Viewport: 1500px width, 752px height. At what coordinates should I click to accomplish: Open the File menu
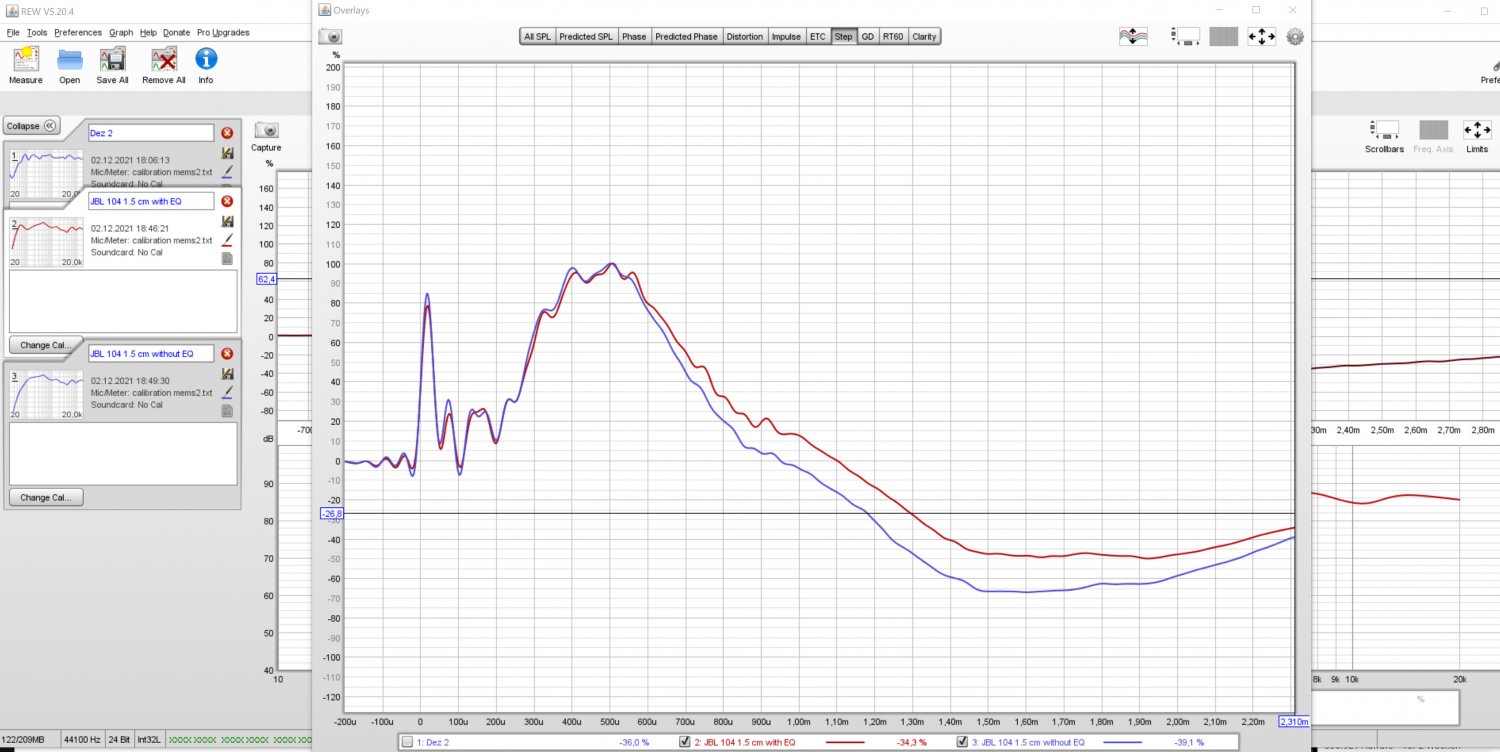point(13,32)
